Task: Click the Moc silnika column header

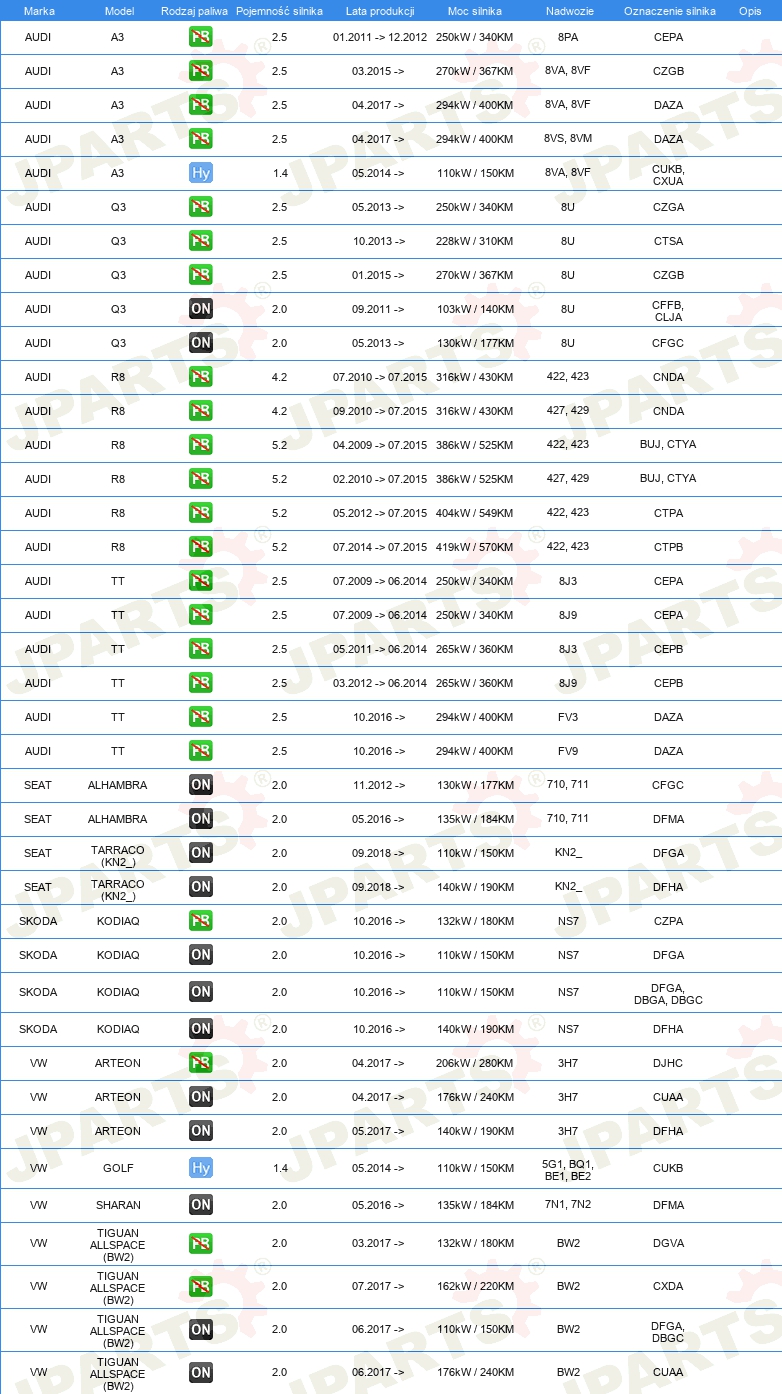Action: pos(475,10)
